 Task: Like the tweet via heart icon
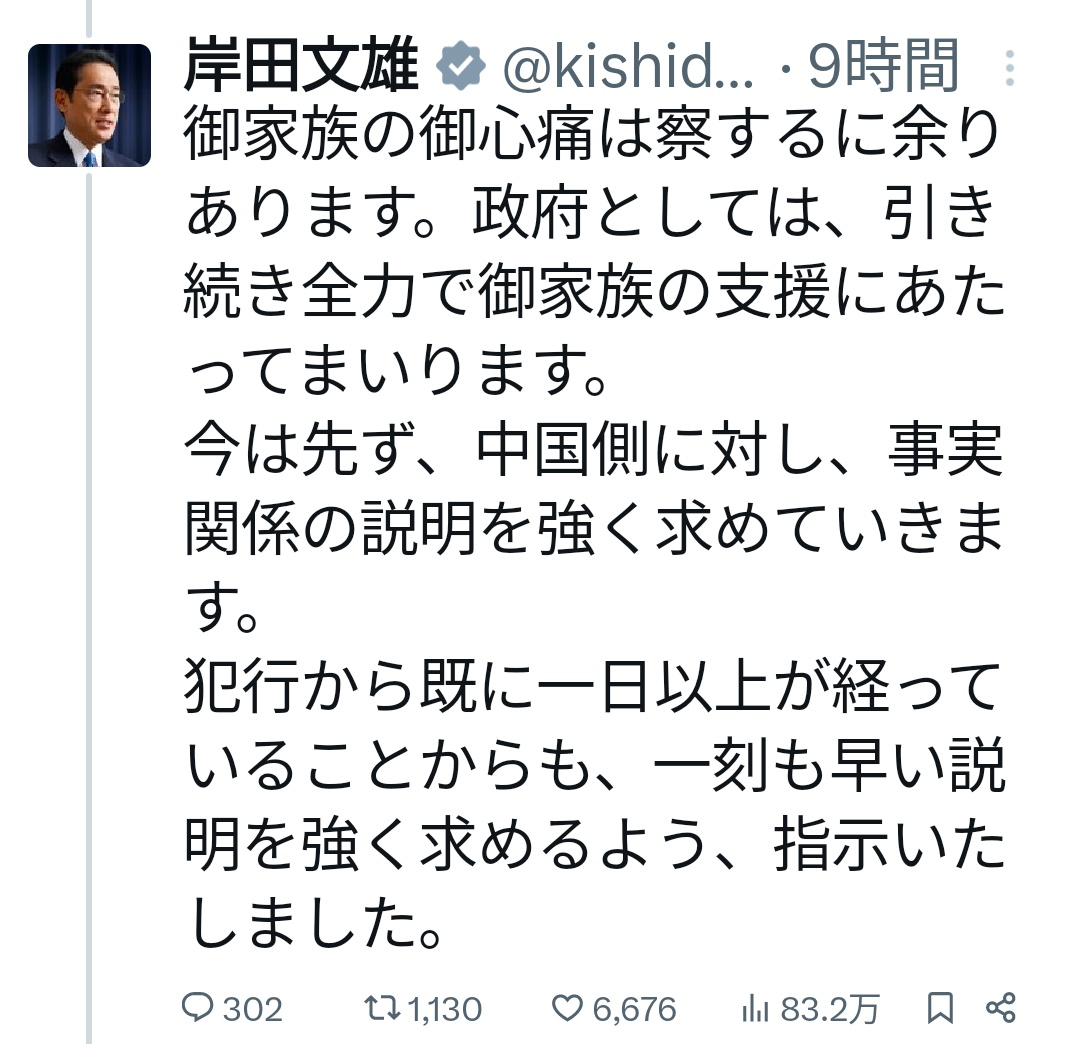click(567, 1008)
